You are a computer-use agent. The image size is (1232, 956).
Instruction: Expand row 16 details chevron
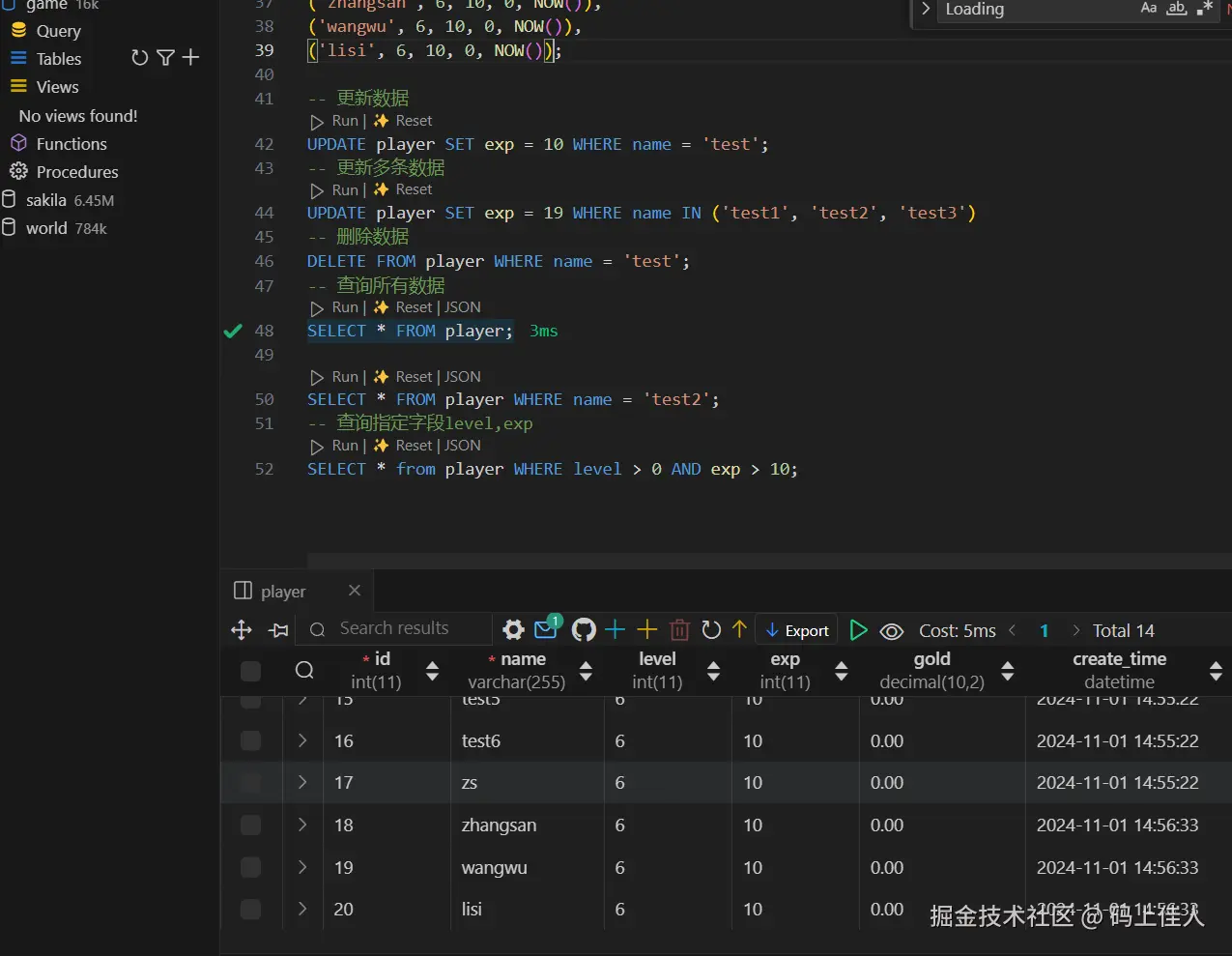(x=302, y=739)
